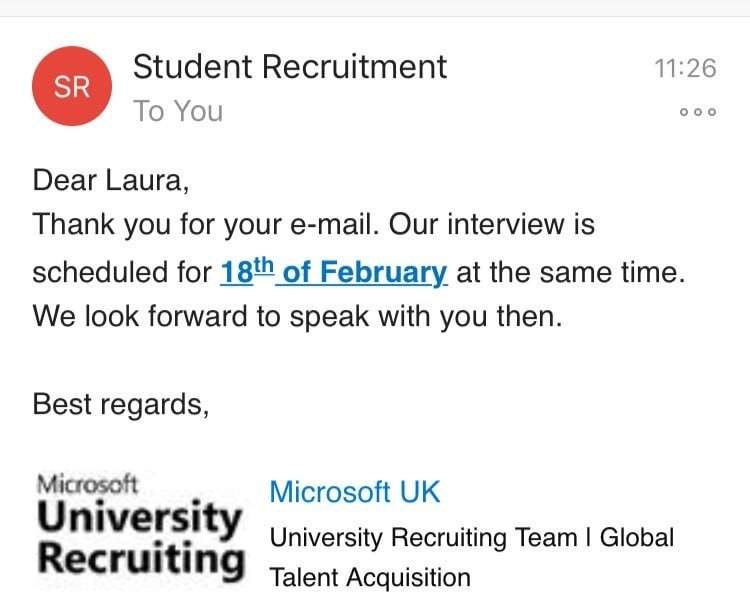This screenshot has width=750, height=592.
Task: Click the small Microsoft word in the logo
Action: 88,484
